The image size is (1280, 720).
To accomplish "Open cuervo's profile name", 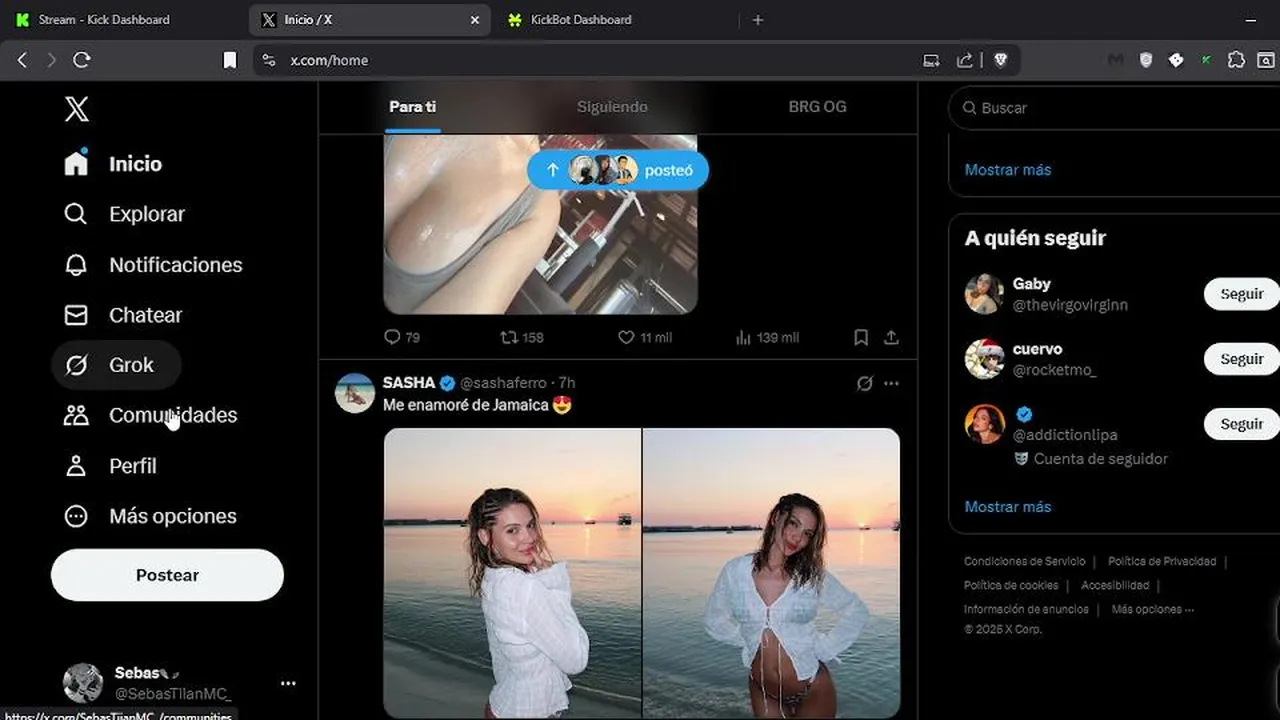I will [1037, 349].
